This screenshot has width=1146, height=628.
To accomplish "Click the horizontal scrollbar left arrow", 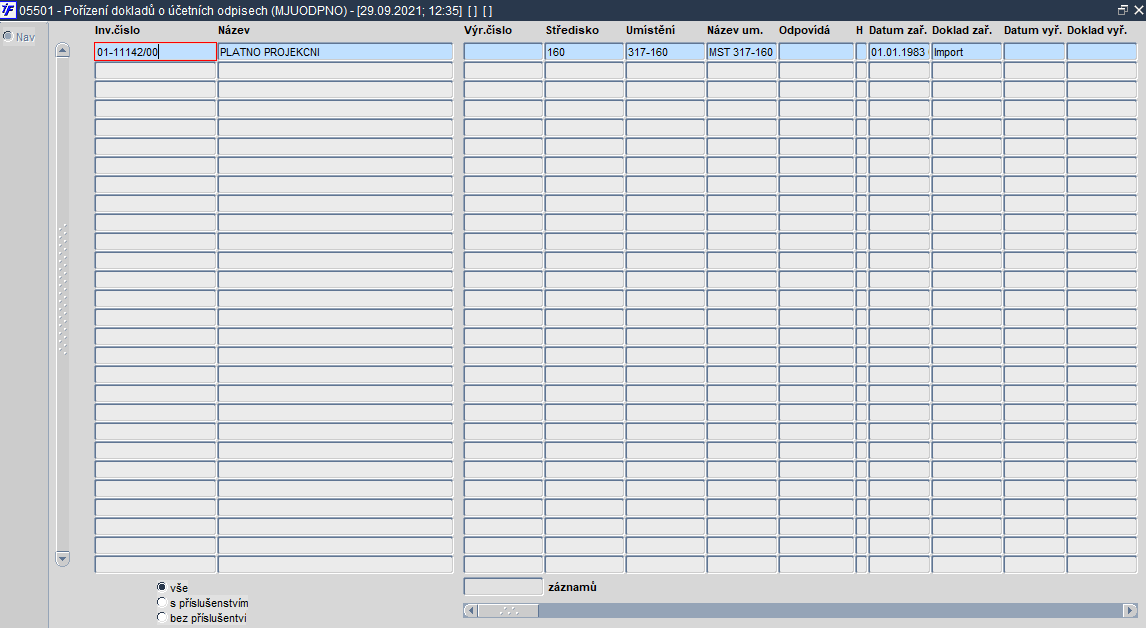I will point(471,610).
